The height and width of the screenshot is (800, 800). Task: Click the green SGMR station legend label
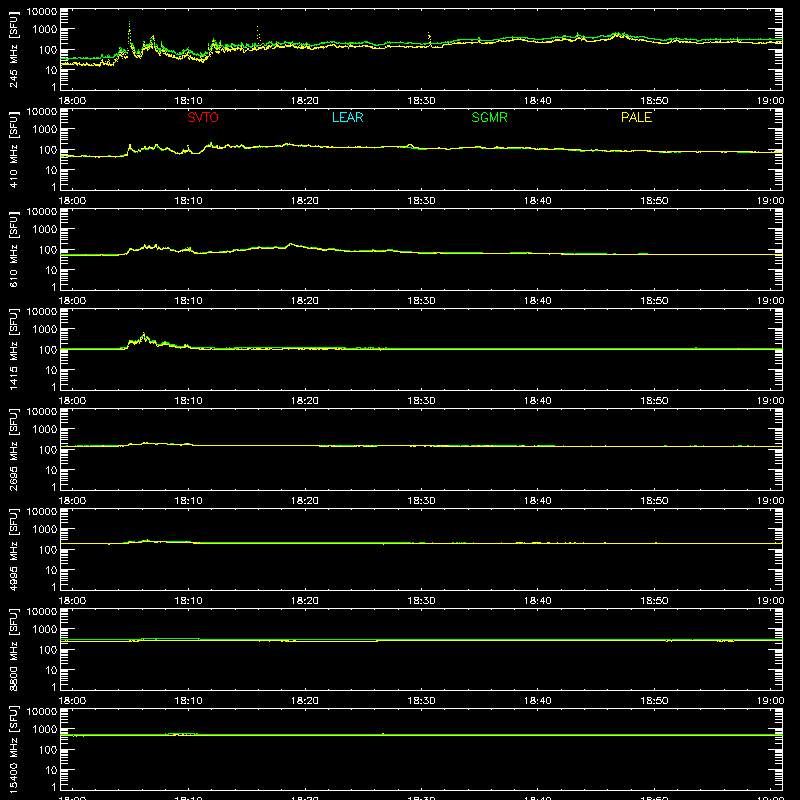pos(489,117)
